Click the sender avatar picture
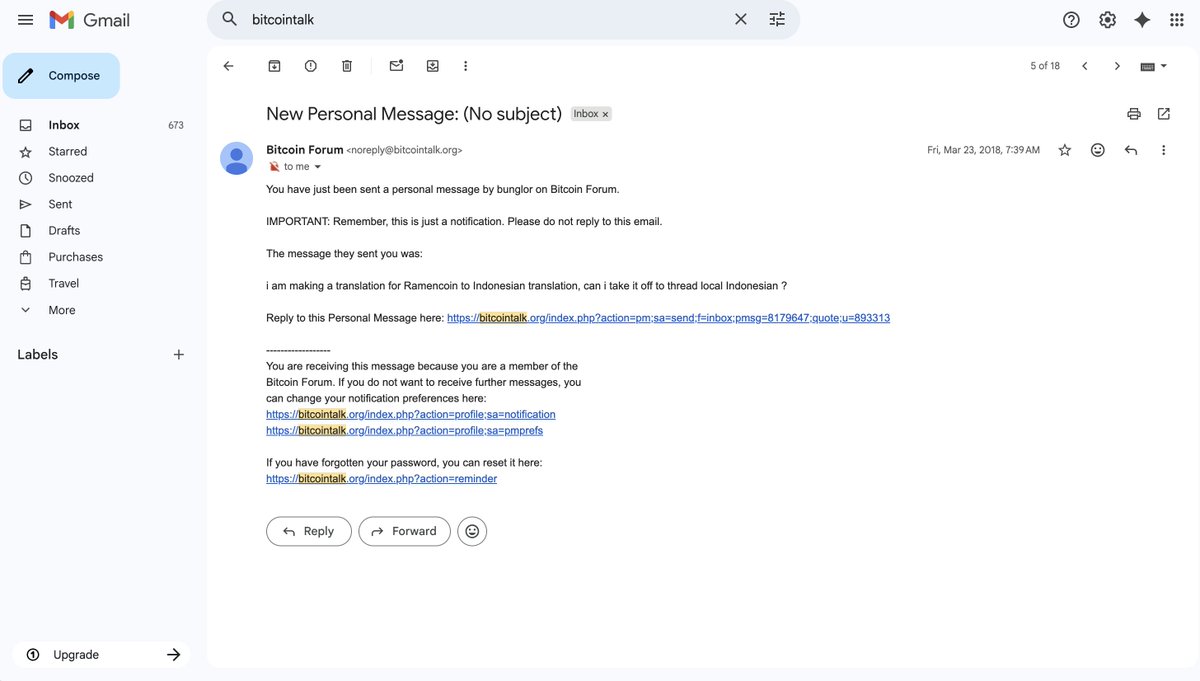Screen dimensions: 1200x681 237,158
